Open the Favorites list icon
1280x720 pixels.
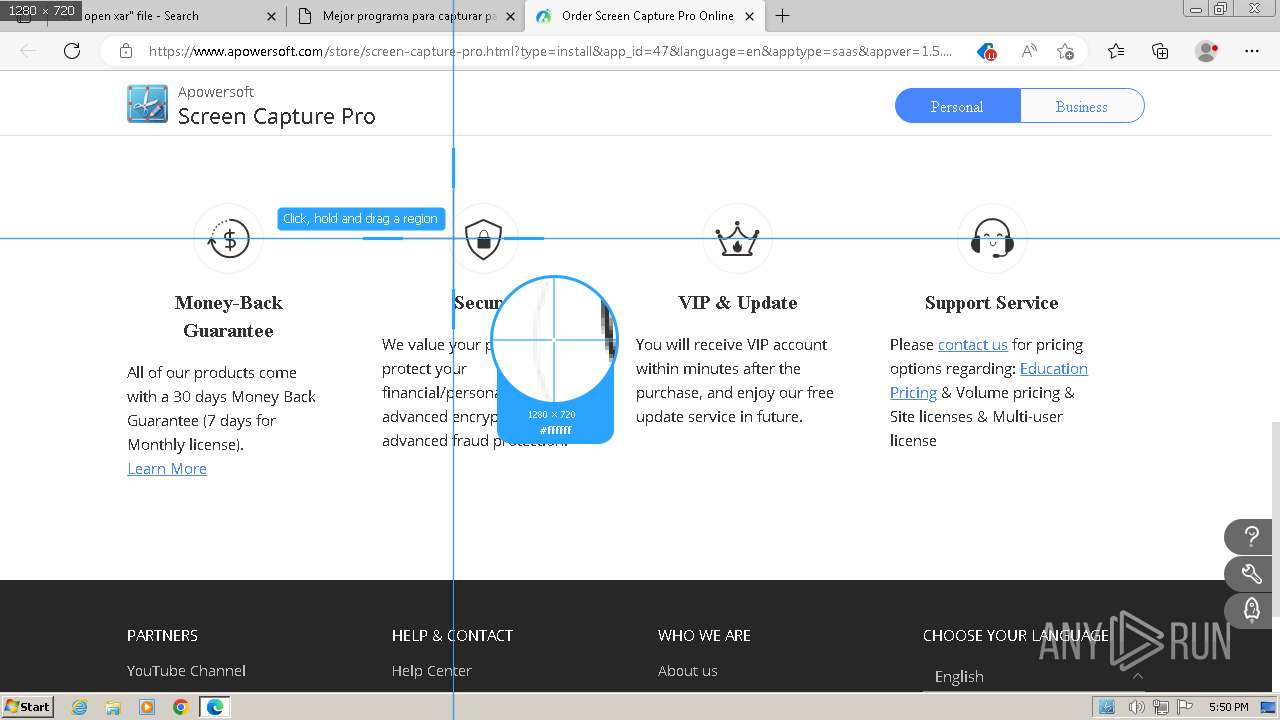click(1116, 51)
